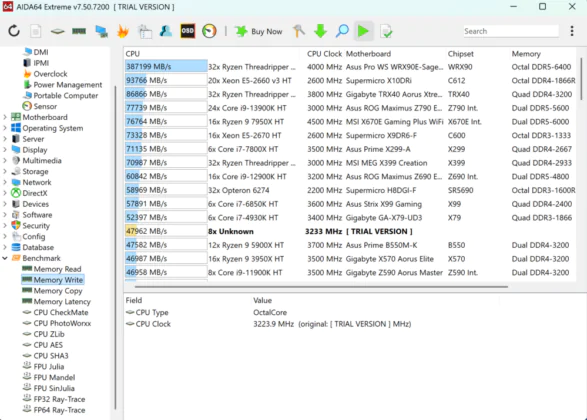Click the results checkmark page icon
Image resolution: width=587 pixels, height=420 pixels.
(x=386, y=31)
